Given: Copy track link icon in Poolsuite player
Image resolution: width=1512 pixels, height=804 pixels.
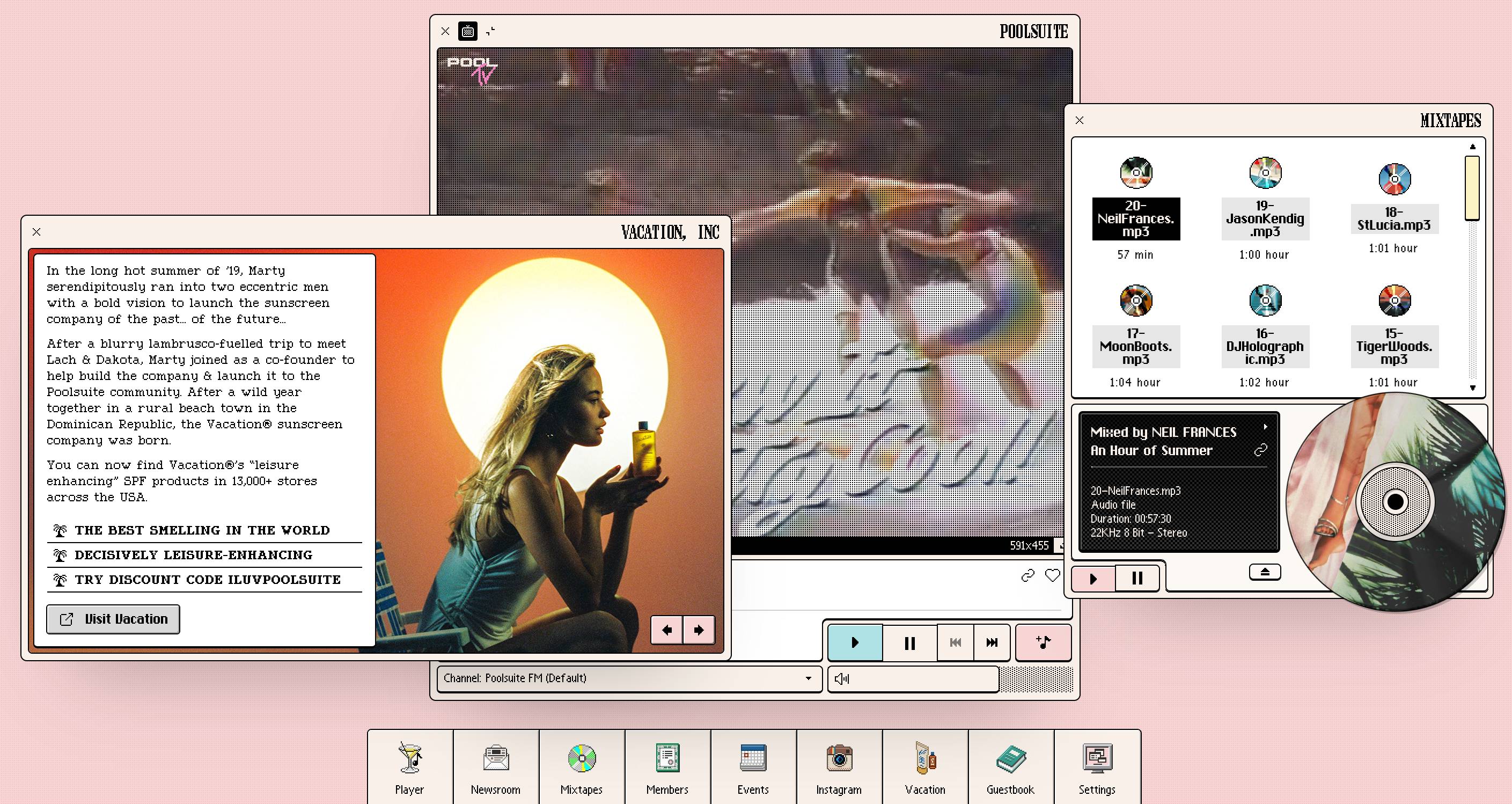Looking at the screenshot, I should tap(1027, 575).
